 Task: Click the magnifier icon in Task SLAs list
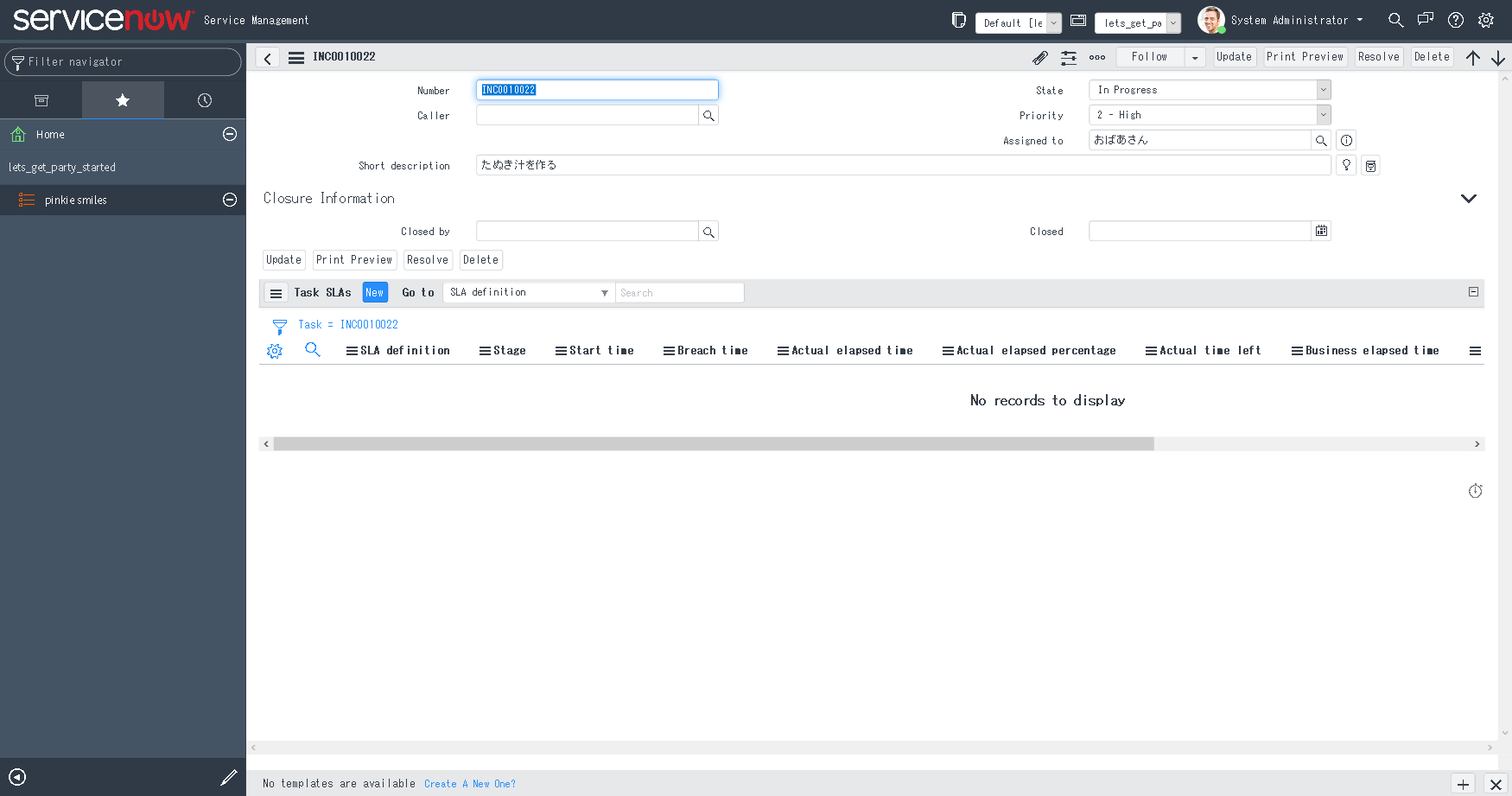click(313, 350)
